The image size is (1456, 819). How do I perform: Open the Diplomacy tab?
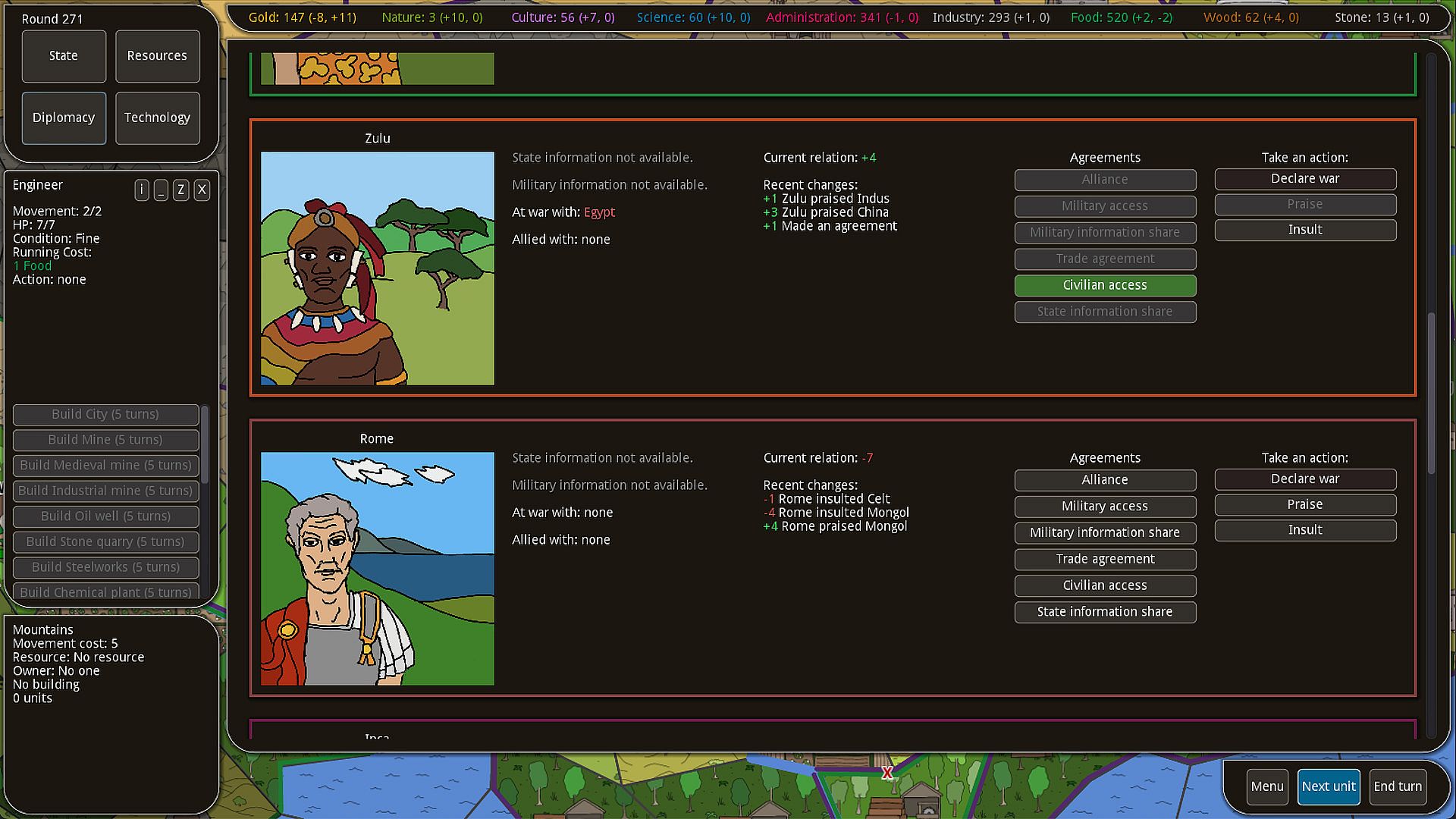point(64,118)
